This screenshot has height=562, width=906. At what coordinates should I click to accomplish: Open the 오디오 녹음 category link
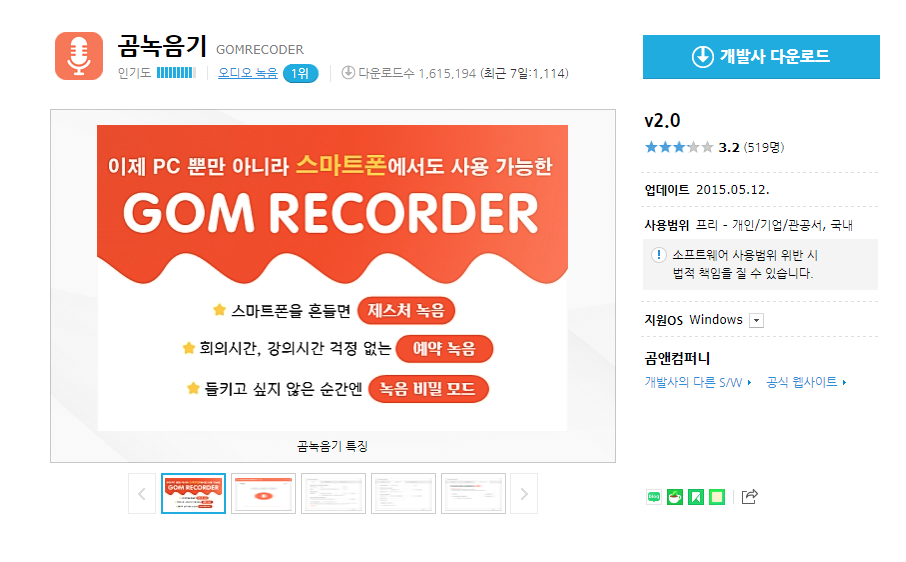(248, 73)
